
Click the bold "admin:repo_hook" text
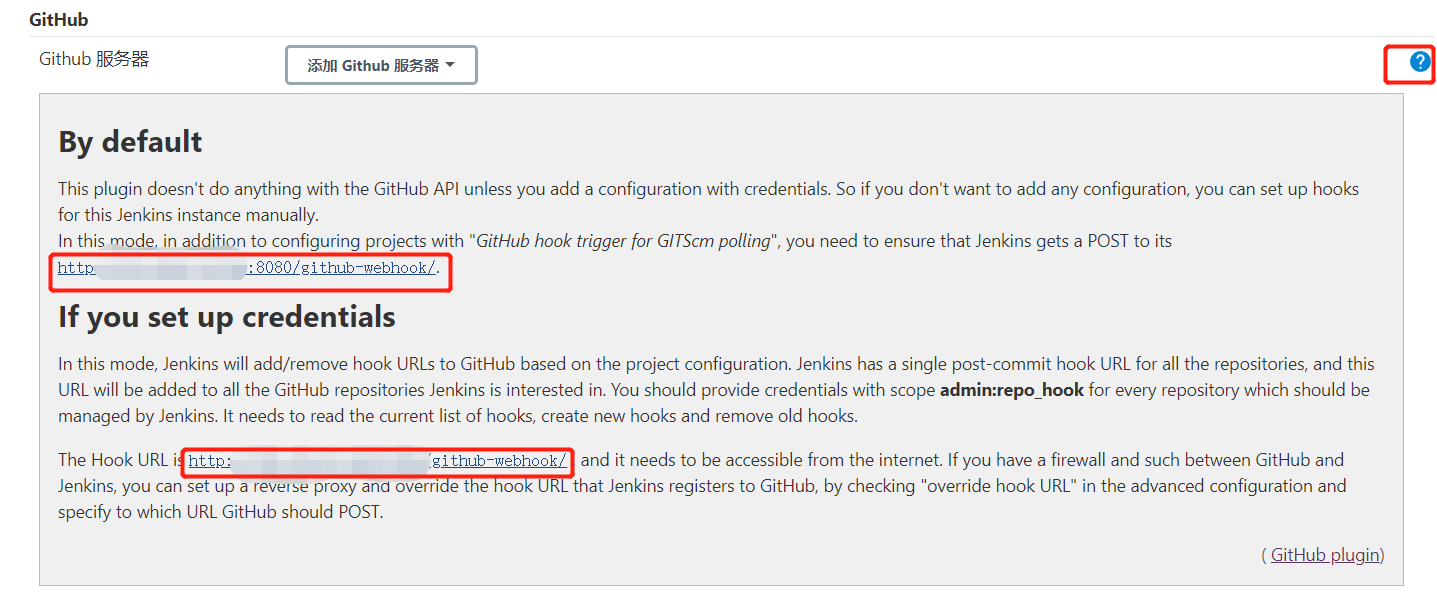pyautogui.click(x=1012, y=390)
